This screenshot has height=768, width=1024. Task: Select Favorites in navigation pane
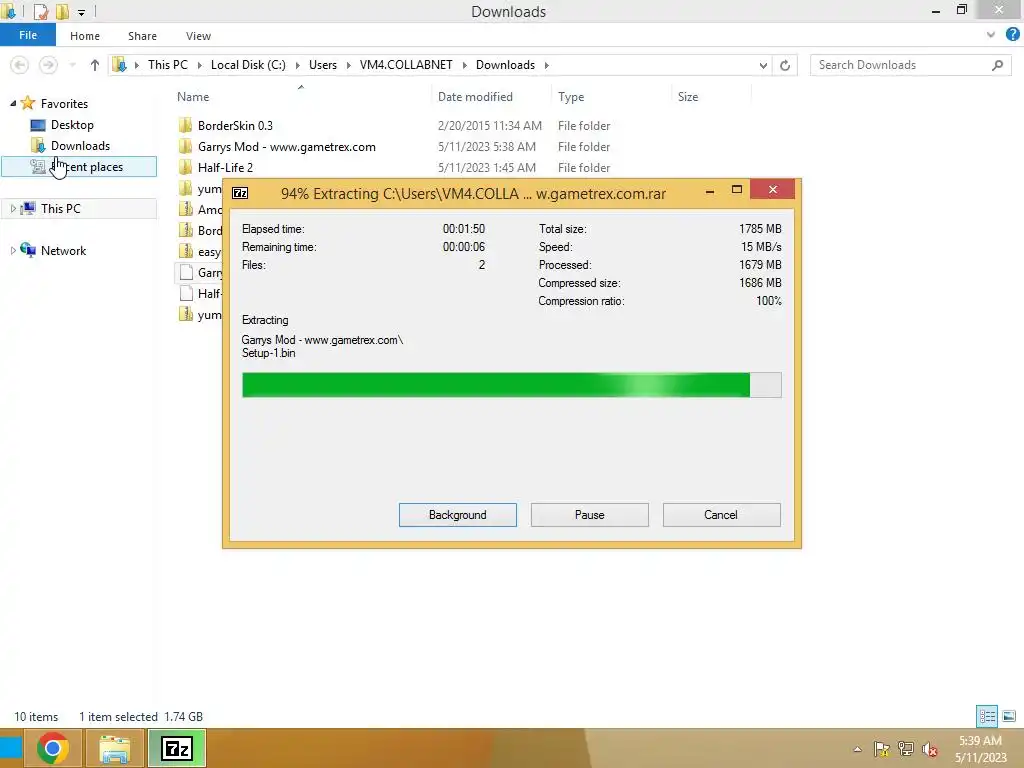pyautogui.click(x=64, y=103)
